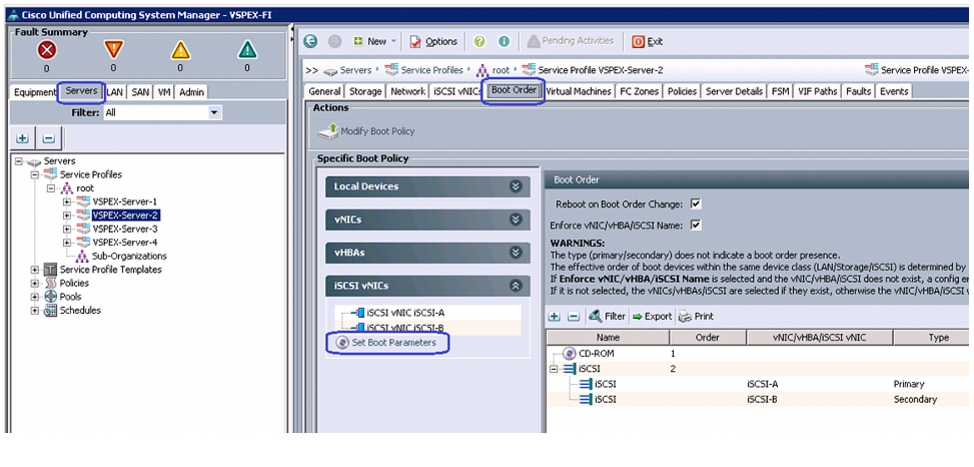Toggle Enforce vNIC/vHBA/iSCSI Name checkbox
974x467 pixels.
696,225
